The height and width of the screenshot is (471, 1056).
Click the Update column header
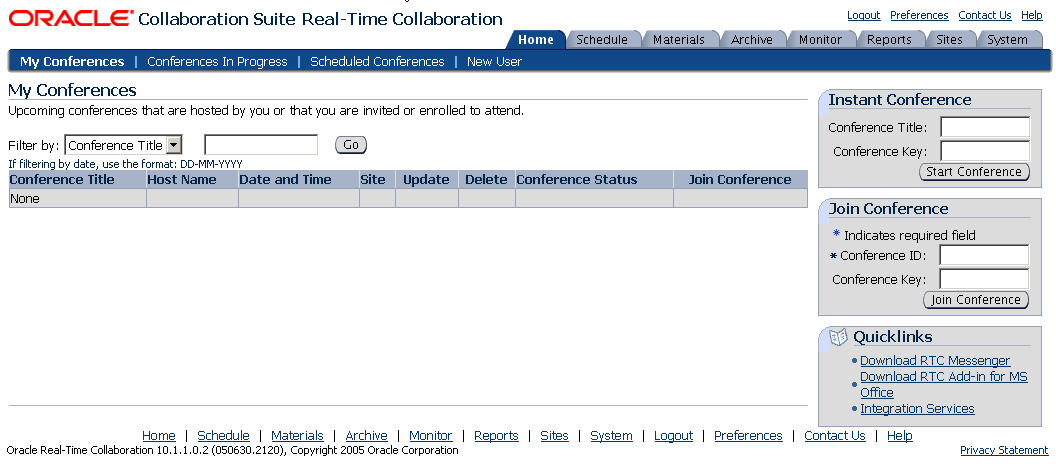[426, 180]
